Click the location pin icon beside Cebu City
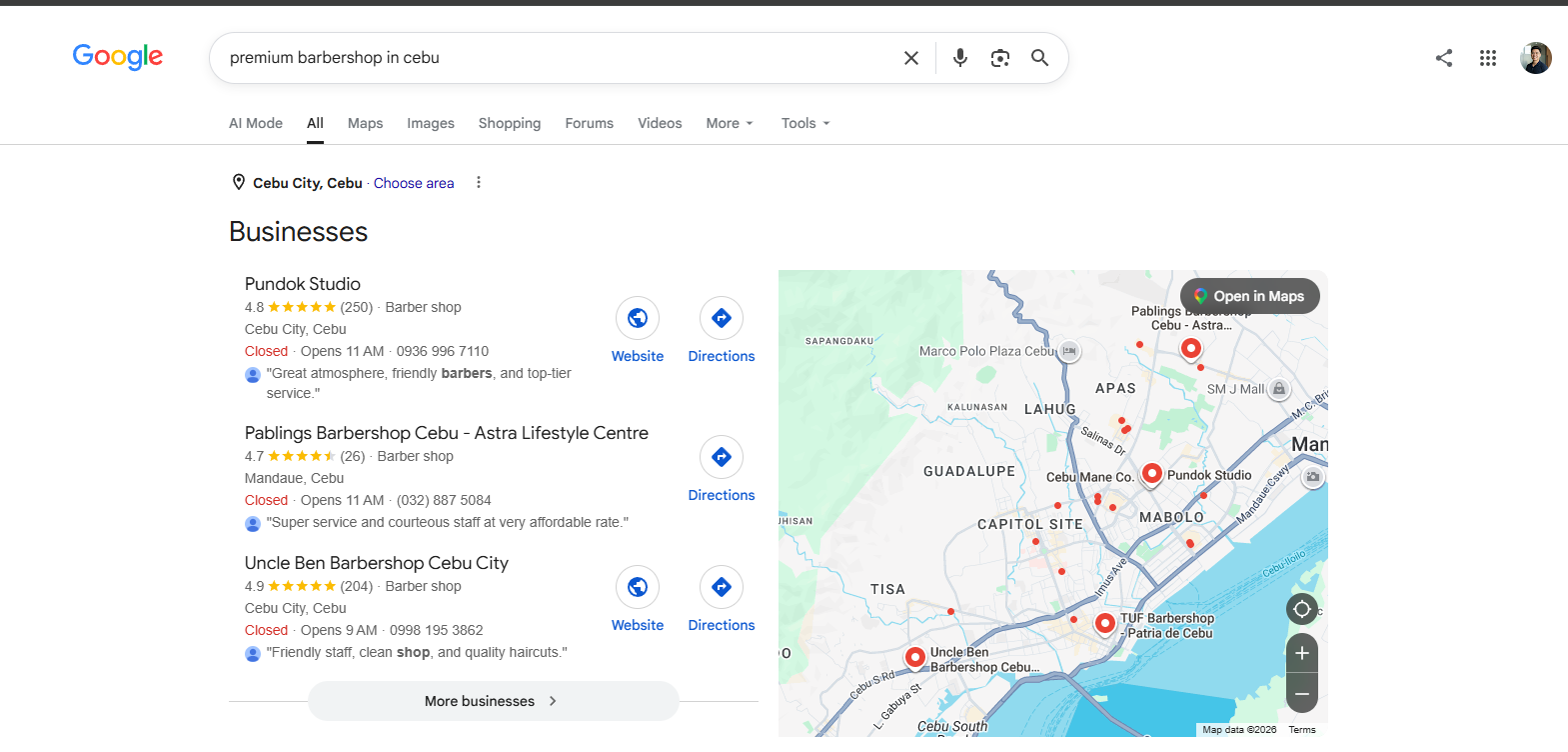The image size is (1568, 752). pos(239,182)
